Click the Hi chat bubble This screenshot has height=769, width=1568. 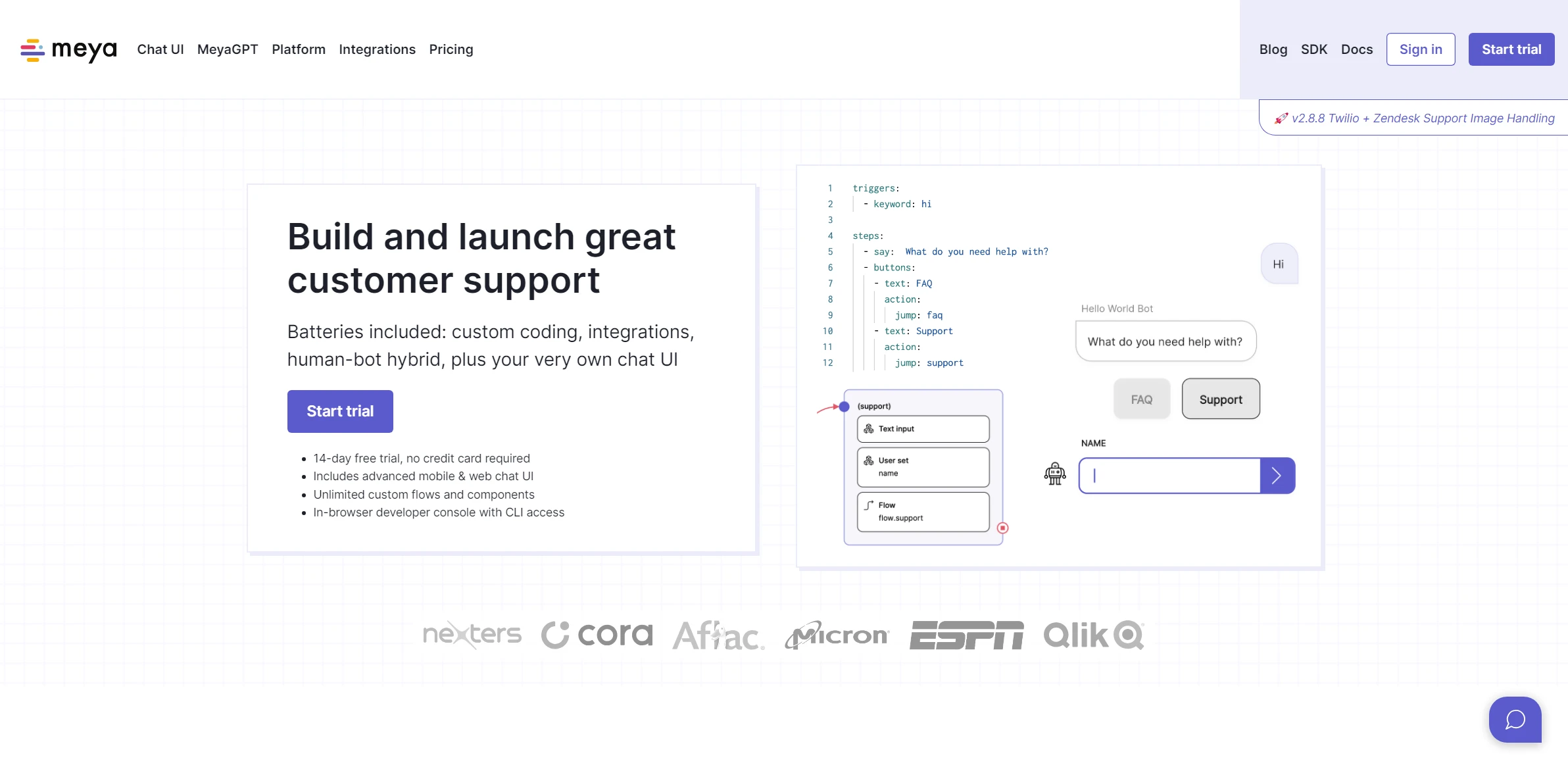tap(1279, 264)
